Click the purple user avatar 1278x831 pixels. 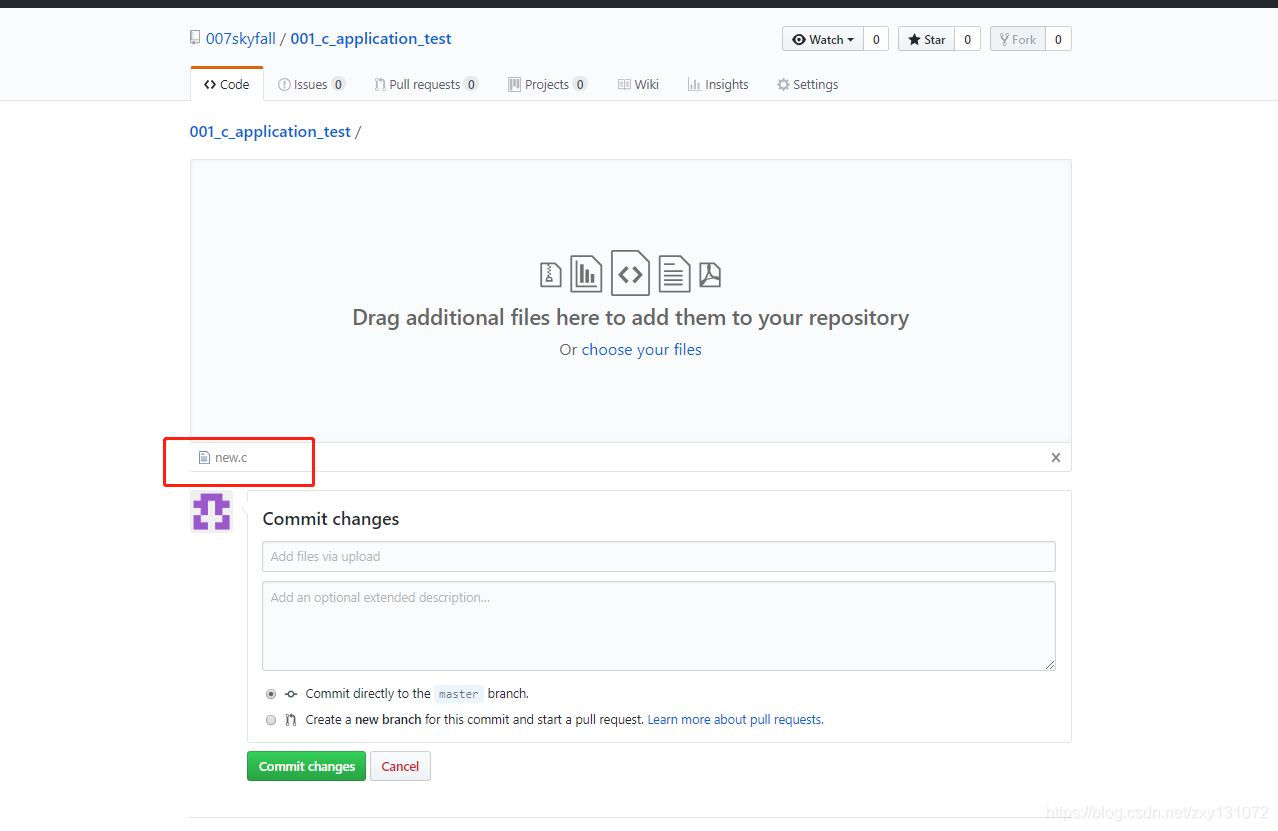click(211, 511)
